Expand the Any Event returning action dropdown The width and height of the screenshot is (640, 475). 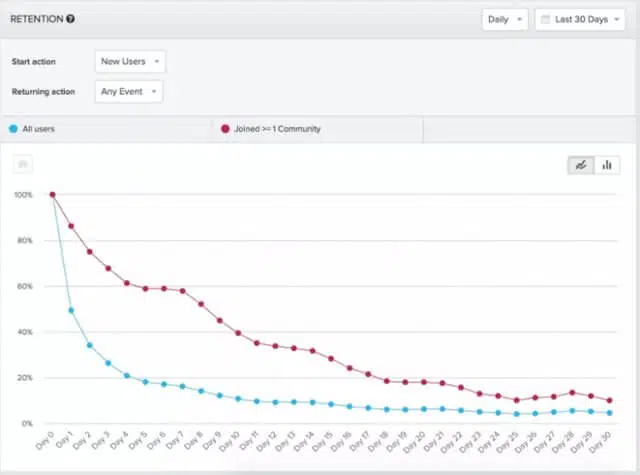129,92
